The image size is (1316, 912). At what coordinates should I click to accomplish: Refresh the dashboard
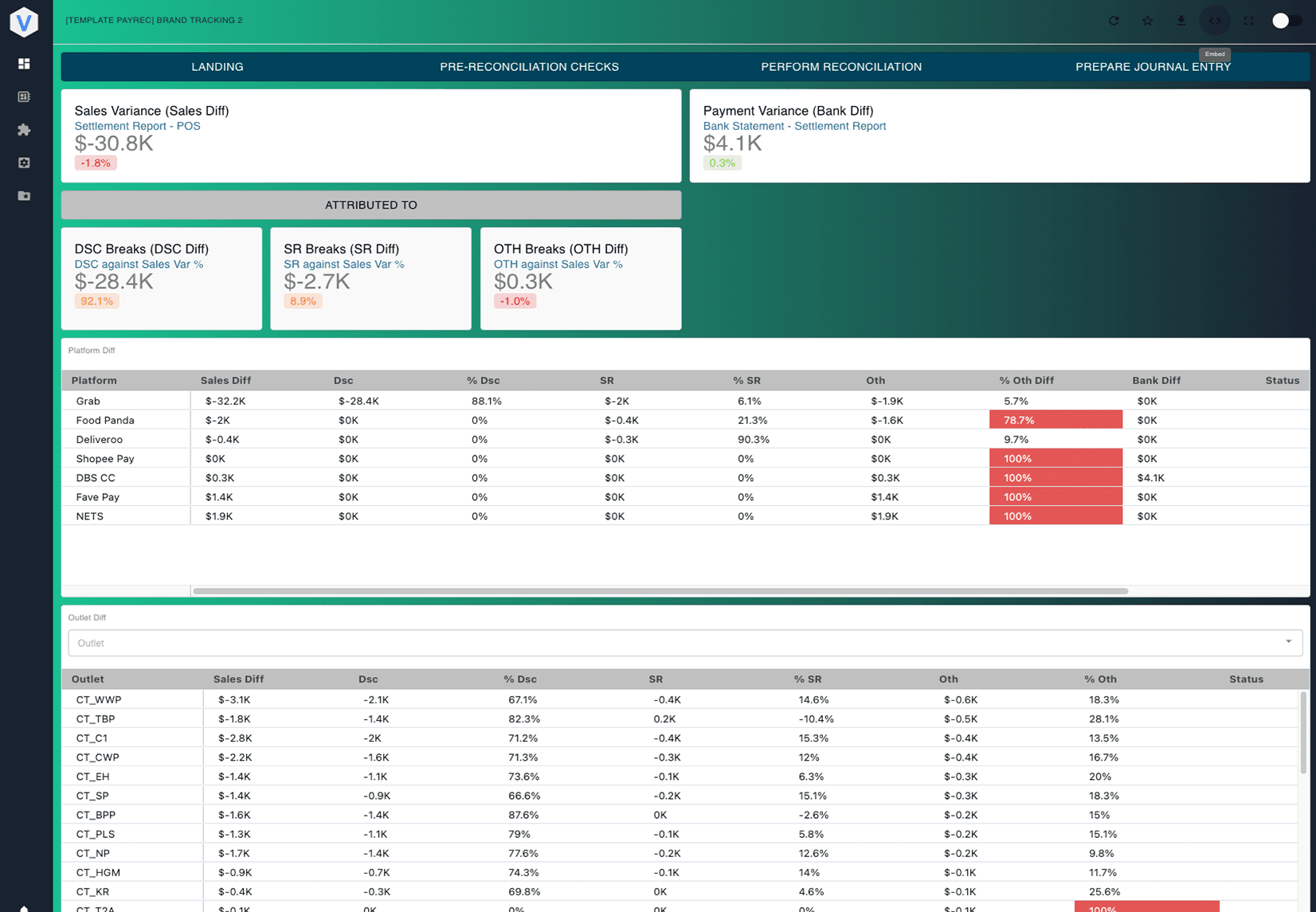[x=1114, y=21]
